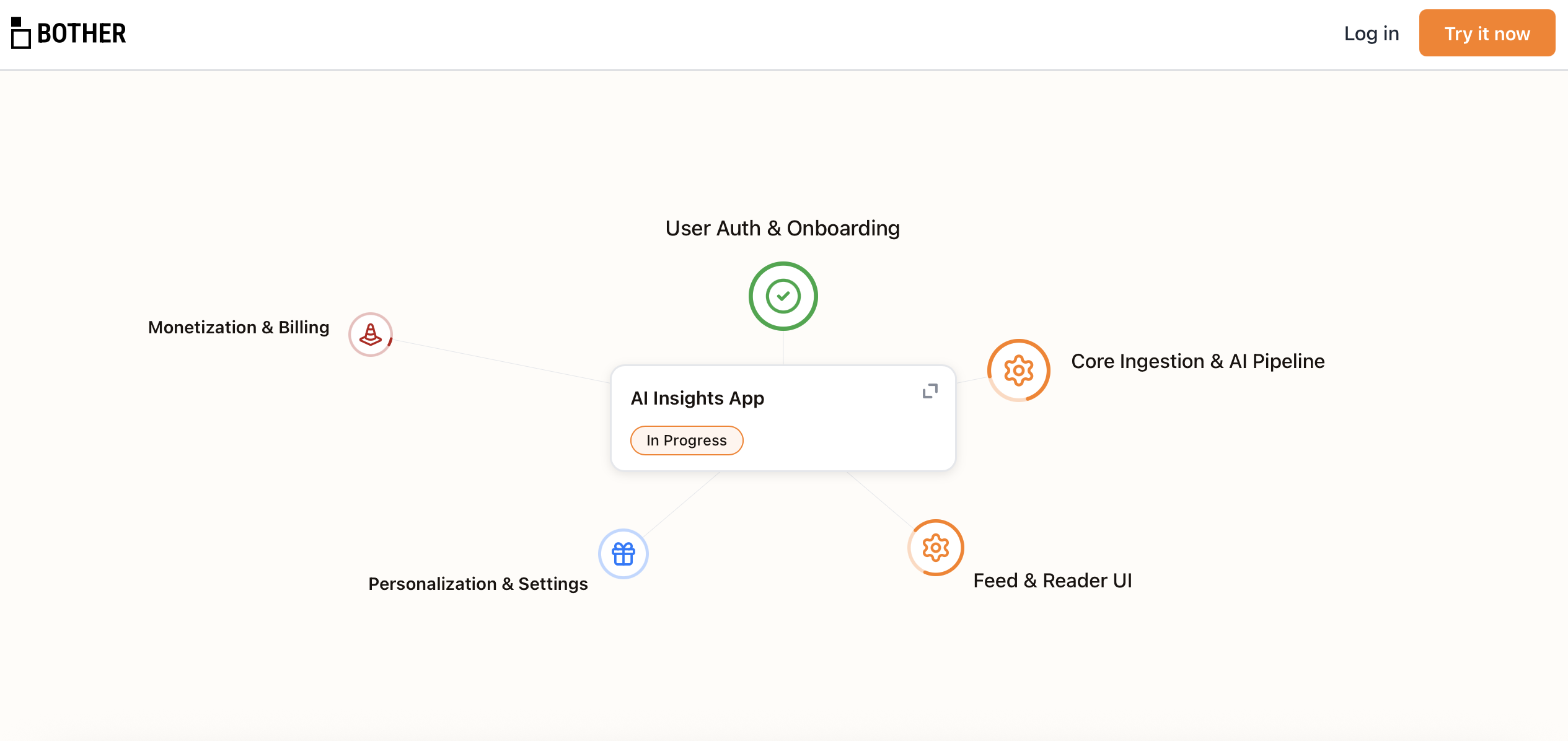Click the User Auth & Onboarding heading
Viewport: 1568px width, 741px height.
pos(782,228)
